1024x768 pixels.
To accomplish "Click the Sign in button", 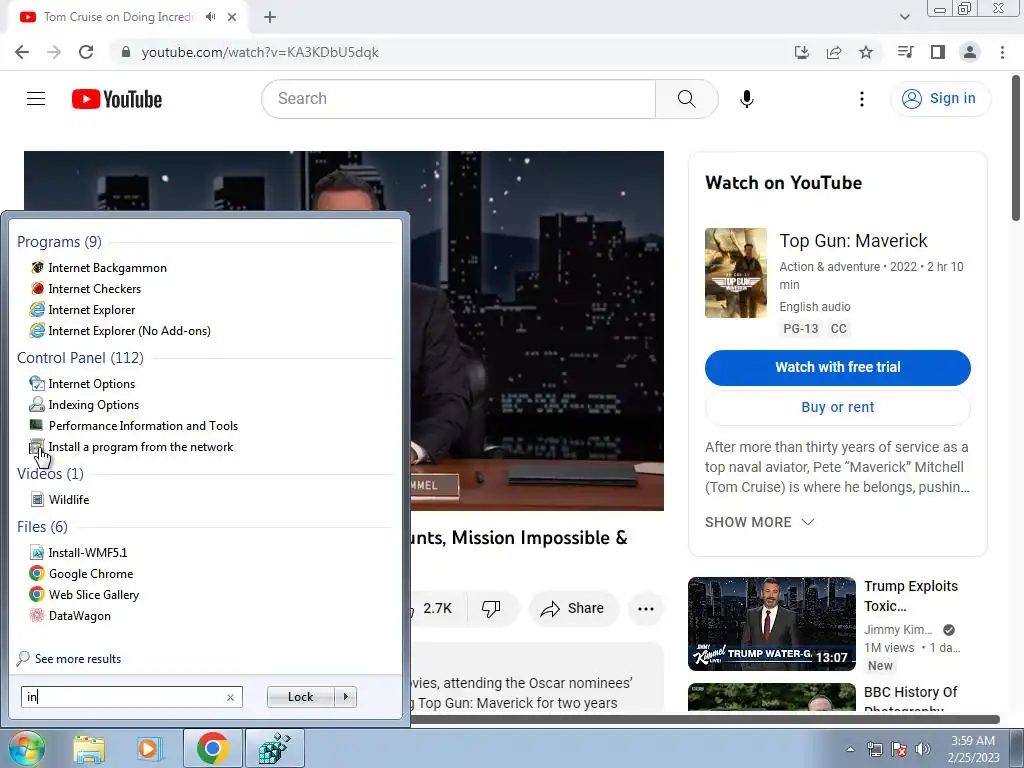I will click(940, 99).
